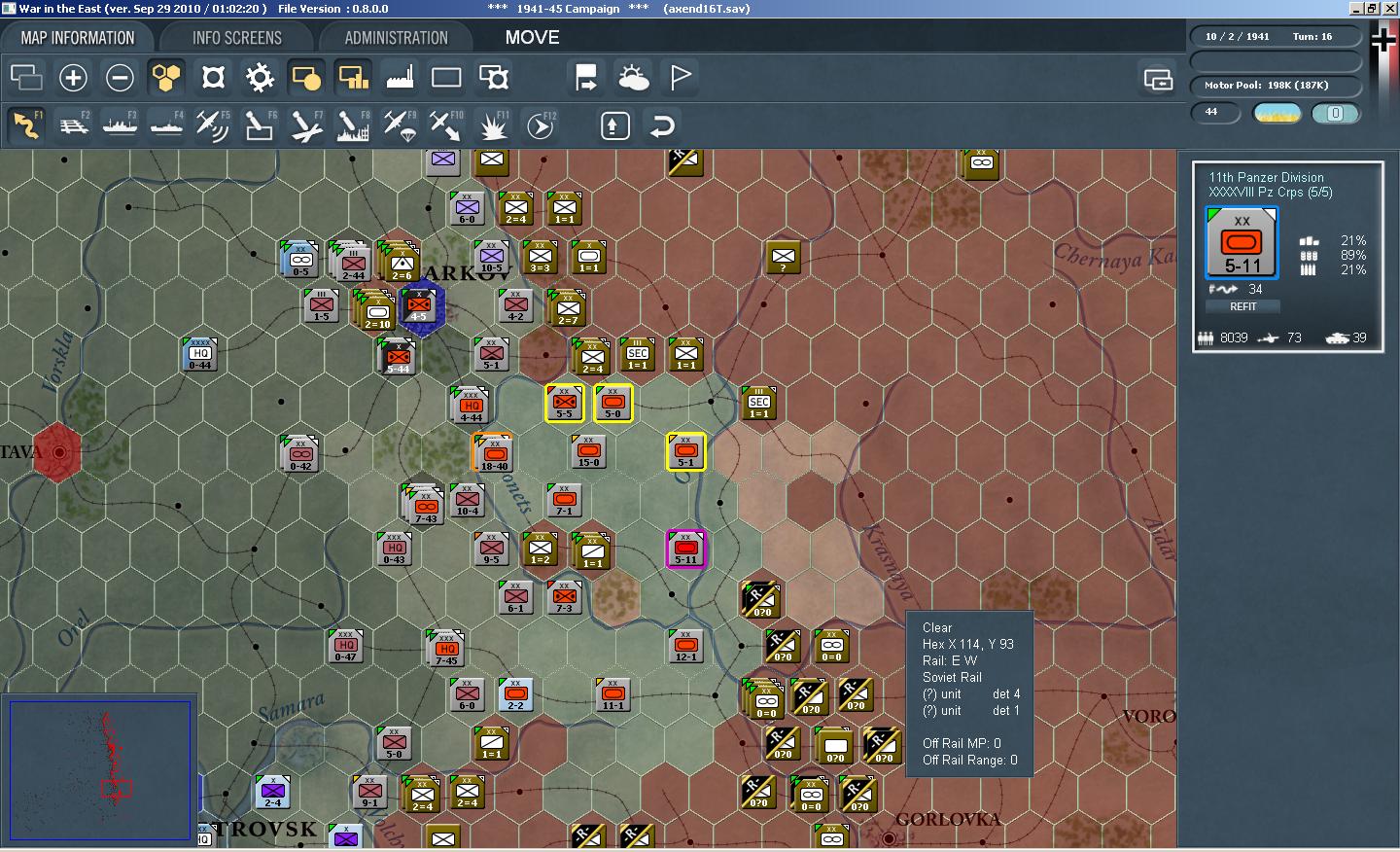Select the 11-1 unit counter
1400x852 pixels.
tap(612, 694)
